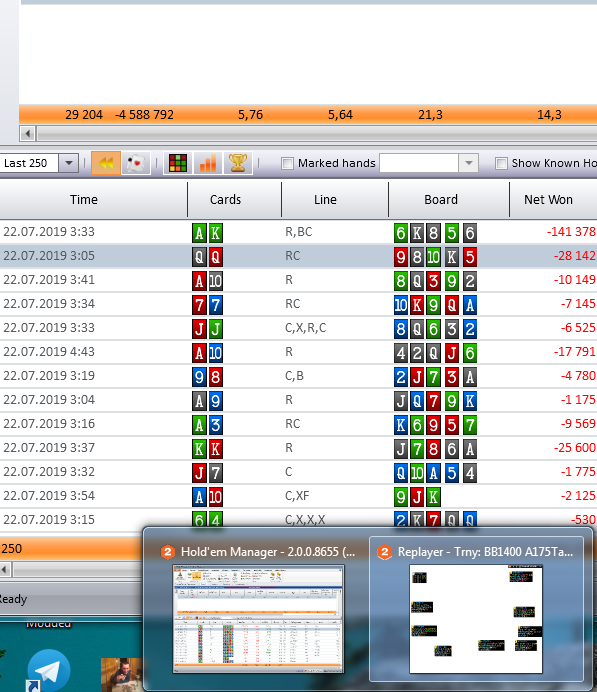Select the A3 hand losing -9 569
597x692 pixels.
point(298,424)
